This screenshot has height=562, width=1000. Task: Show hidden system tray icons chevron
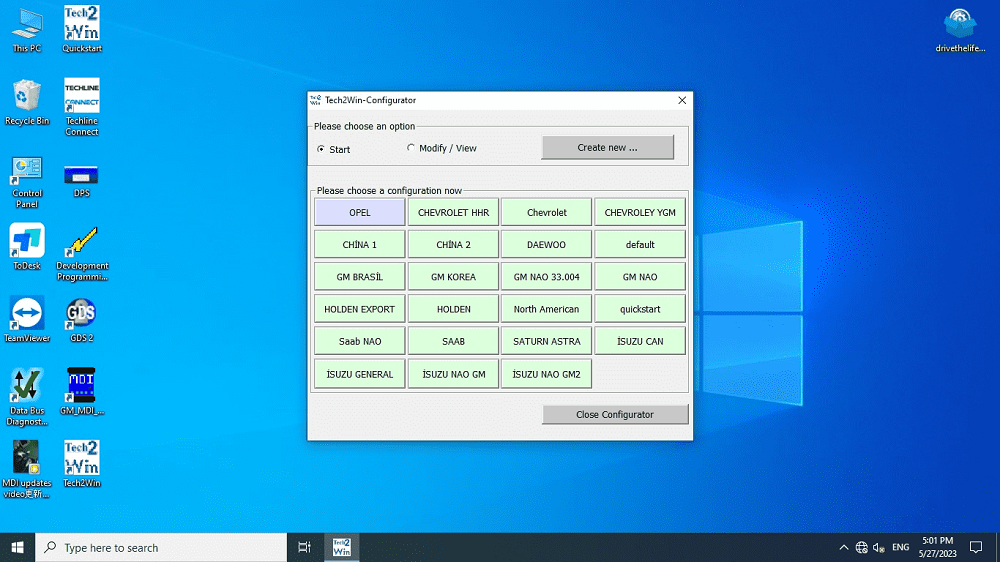click(x=843, y=548)
